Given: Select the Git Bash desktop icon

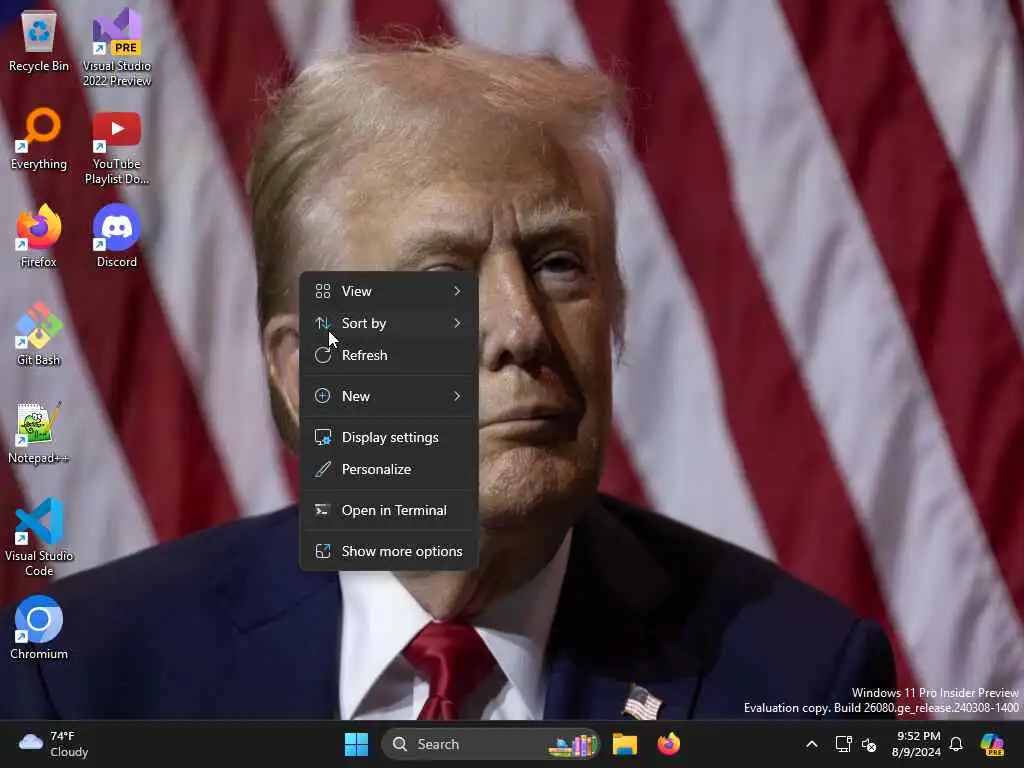Looking at the screenshot, I should tap(39, 335).
